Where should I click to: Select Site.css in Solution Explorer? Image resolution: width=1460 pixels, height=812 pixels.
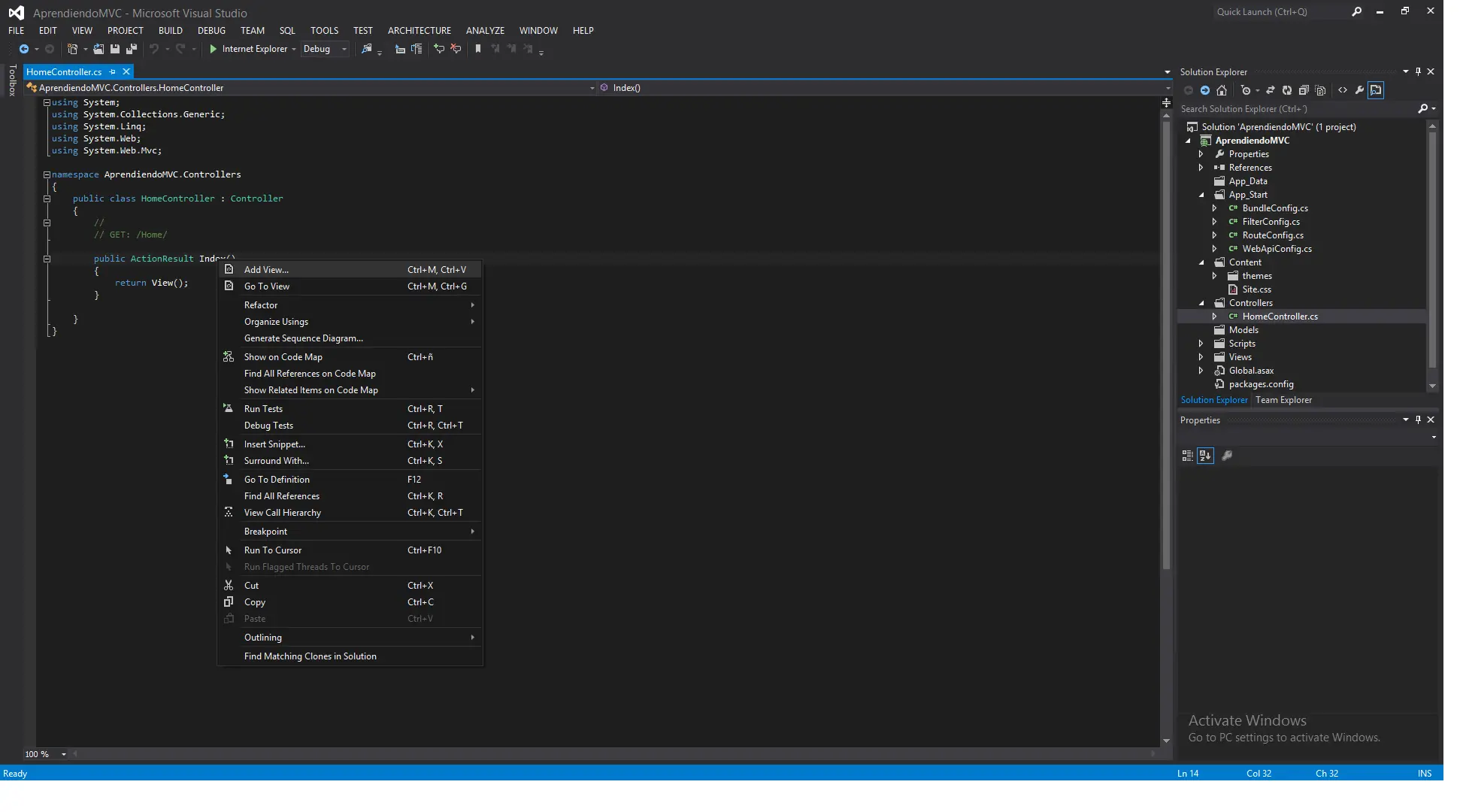(1256, 289)
